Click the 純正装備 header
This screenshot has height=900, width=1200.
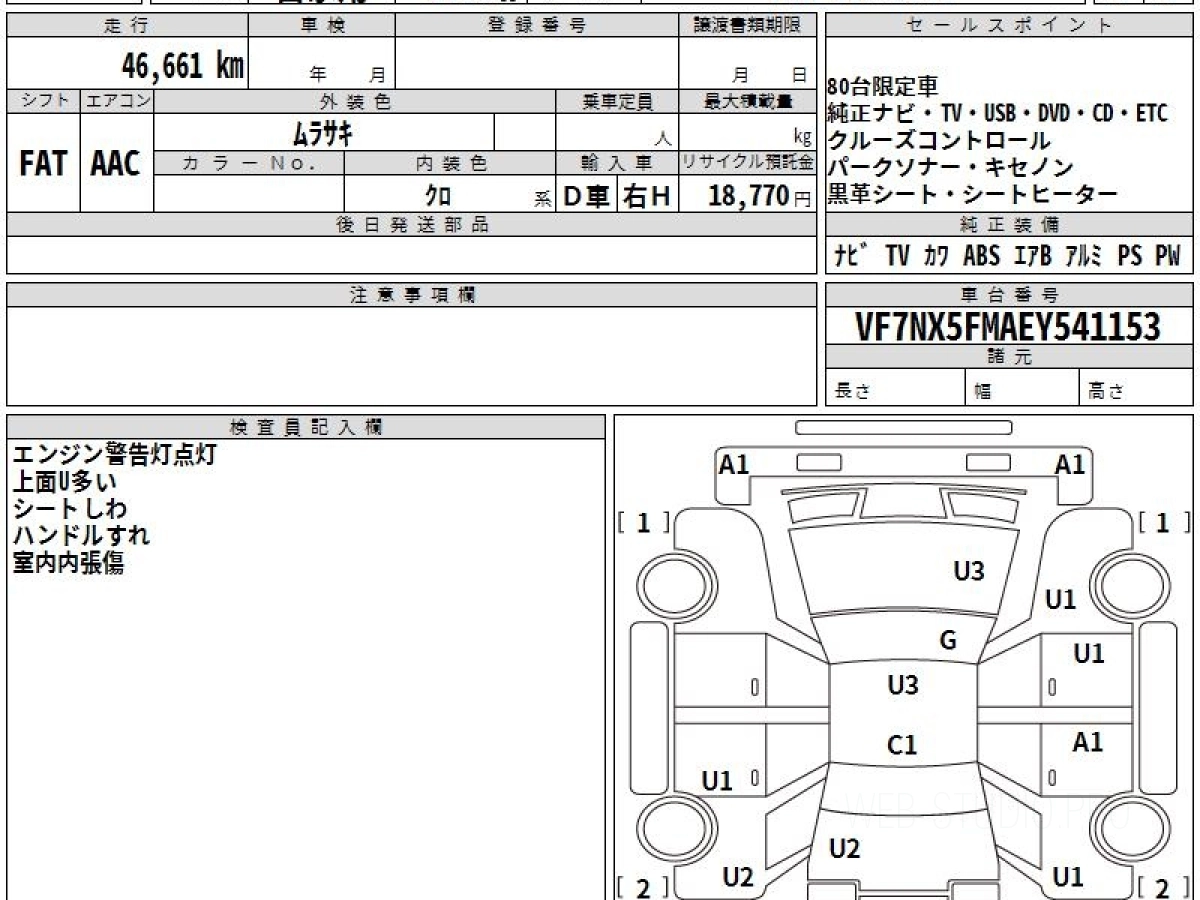(1009, 225)
